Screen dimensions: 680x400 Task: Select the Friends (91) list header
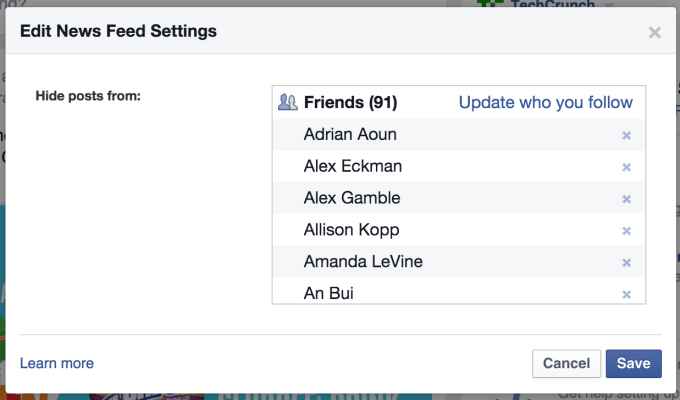tap(350, 102)
